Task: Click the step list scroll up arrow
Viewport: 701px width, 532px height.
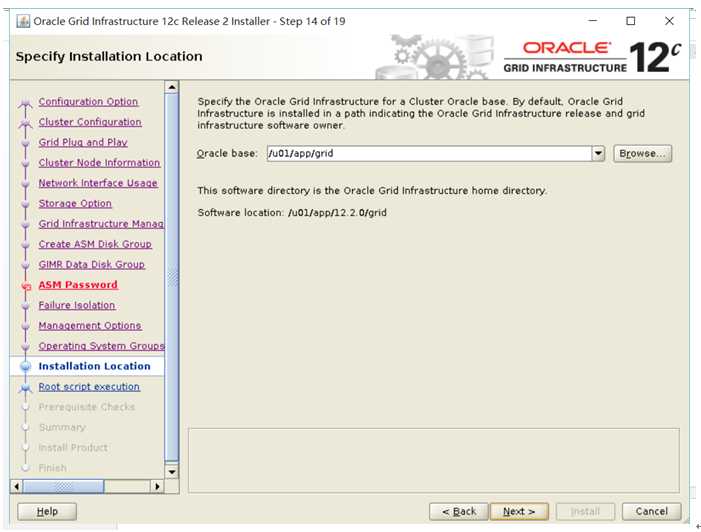Action: [x=172, y=87]
